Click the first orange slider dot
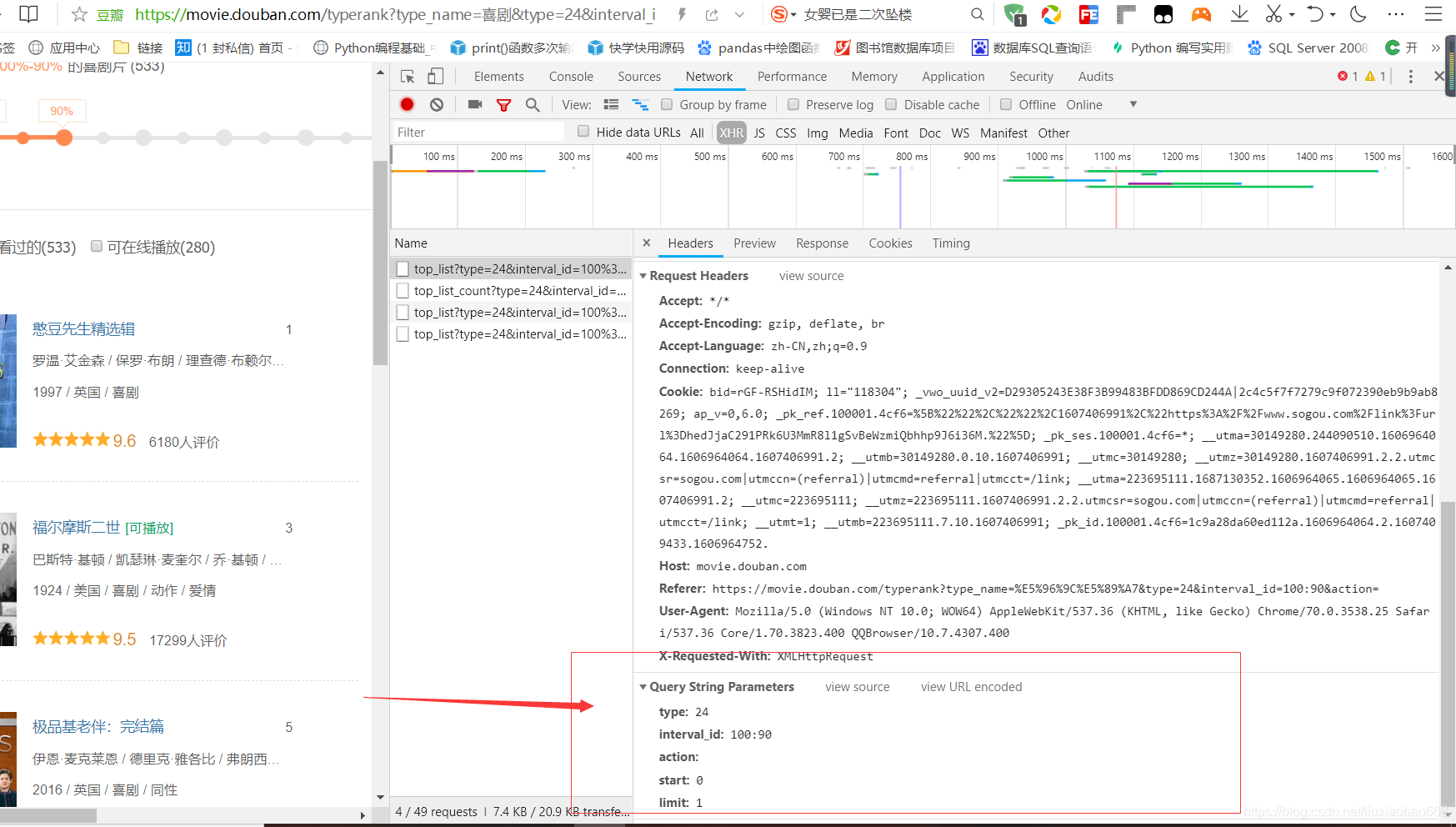1456x827 pixels. click(x=23, y=138)
